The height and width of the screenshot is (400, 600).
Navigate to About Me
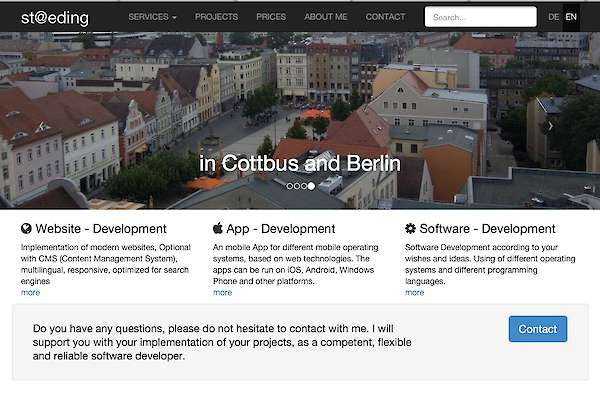point(326,17)
